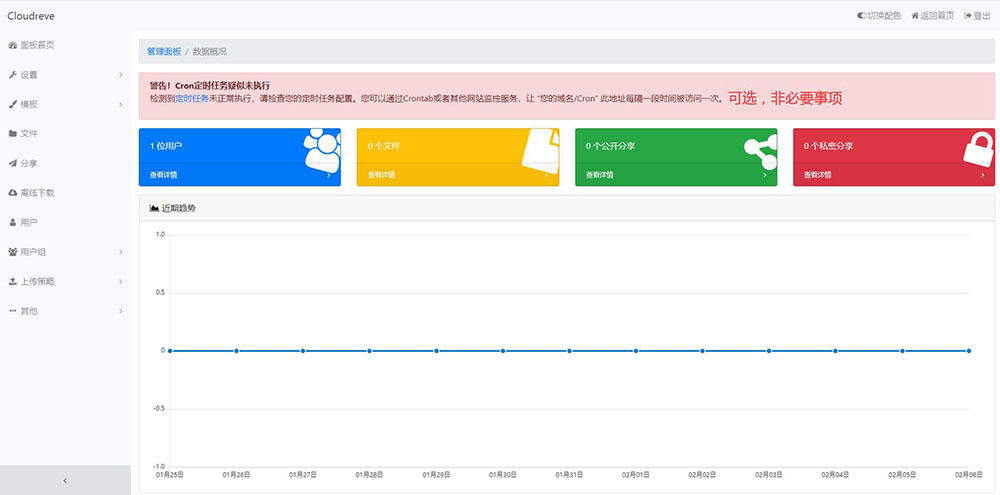Collapse the sidebar with bottom arrow
The height and width of the screenshot is (495, 1000).
65,480
